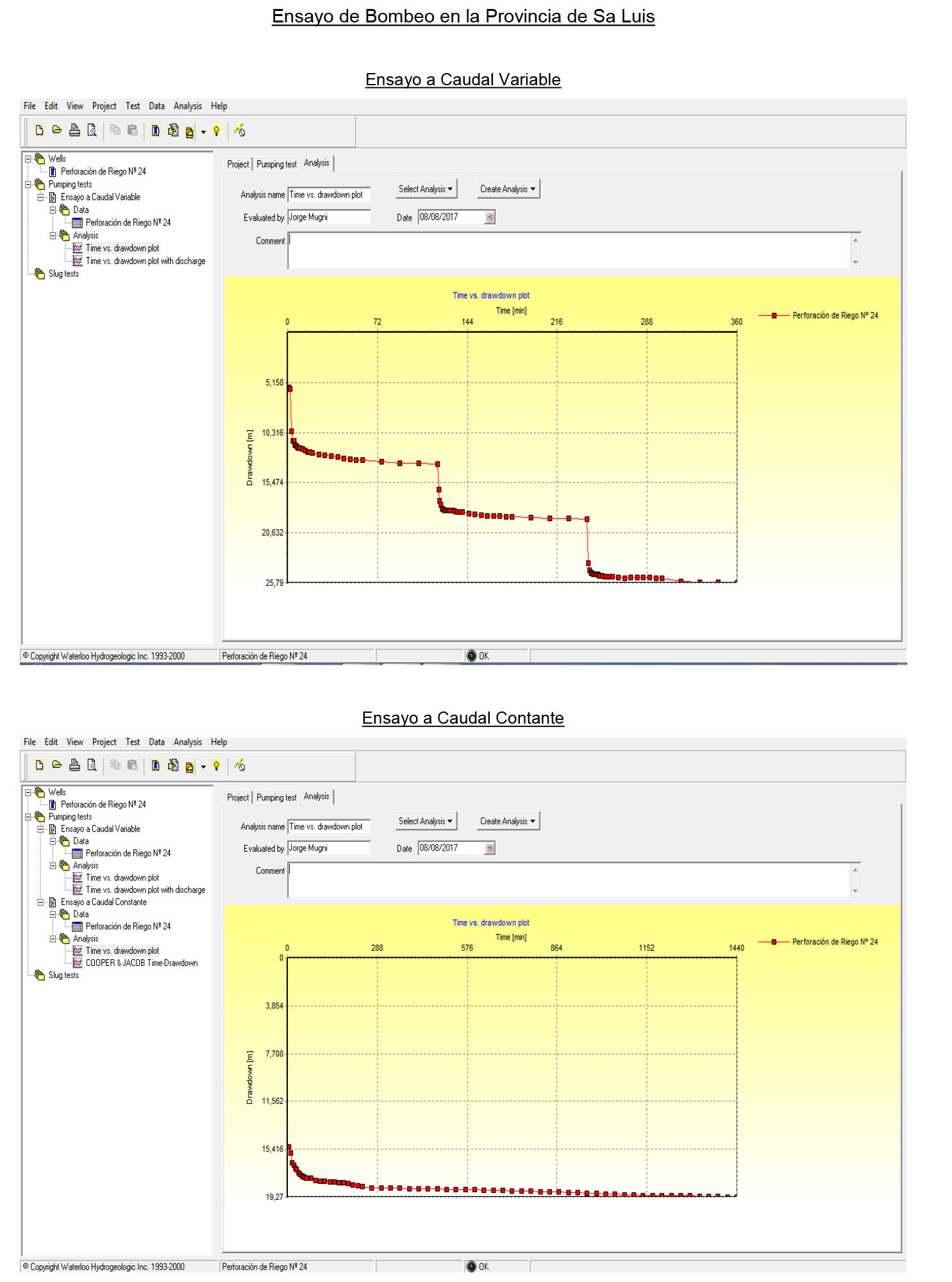This screenshot has width=952, height=1282.
Task: Click new analysis icon in Caudal Contante toolbar
Action: tap(190, 767)
